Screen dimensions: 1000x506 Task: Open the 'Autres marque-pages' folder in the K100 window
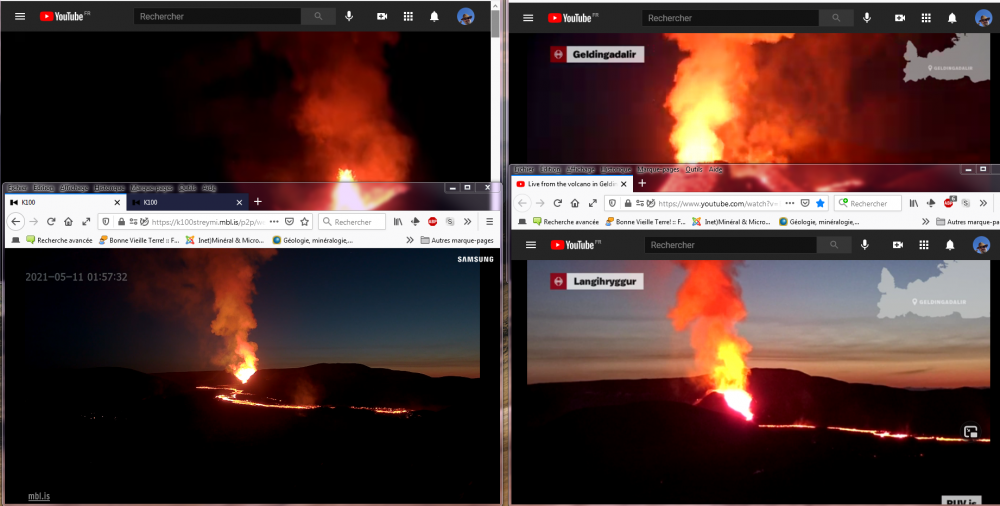456,240
